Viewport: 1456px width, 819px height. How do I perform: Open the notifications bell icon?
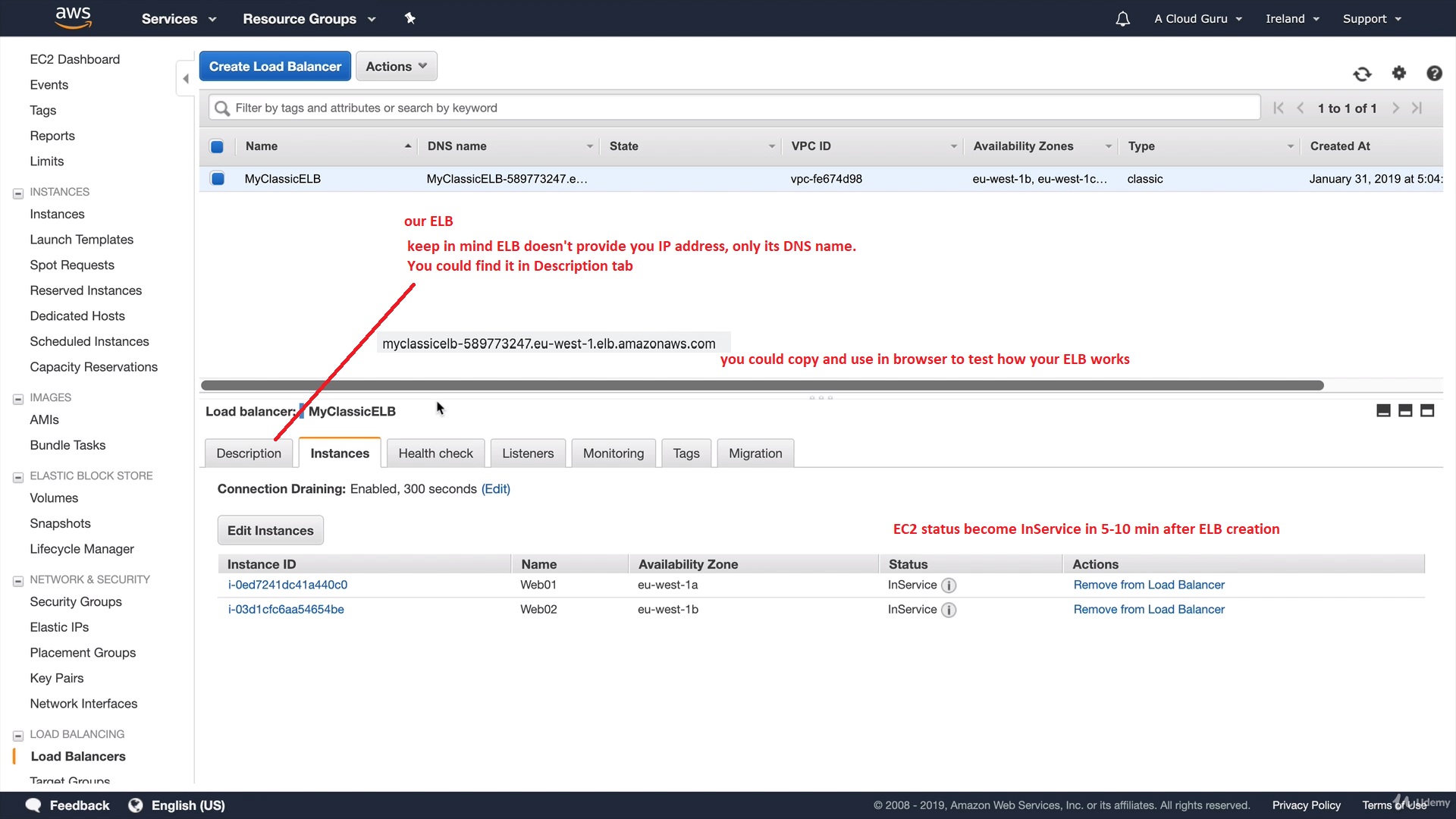pyautogui.click(x=1123, y=19)
